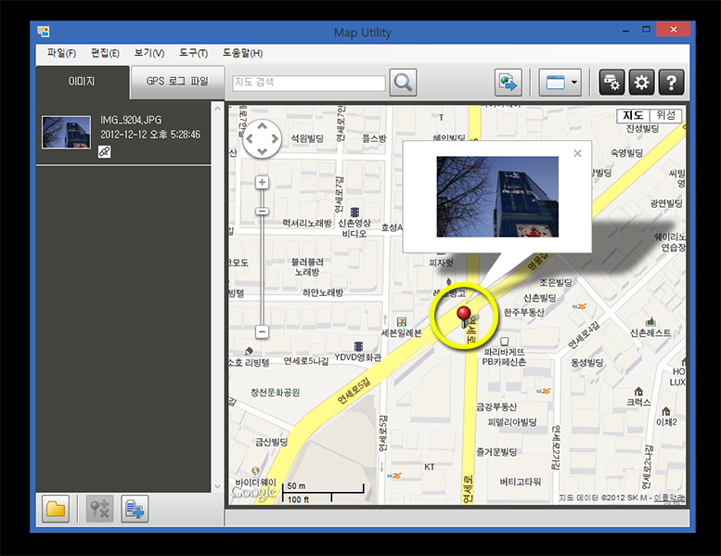721x556 pixels.
Task: Click the link icon under IMG_9204.JPG
Action: click(105, 151)
